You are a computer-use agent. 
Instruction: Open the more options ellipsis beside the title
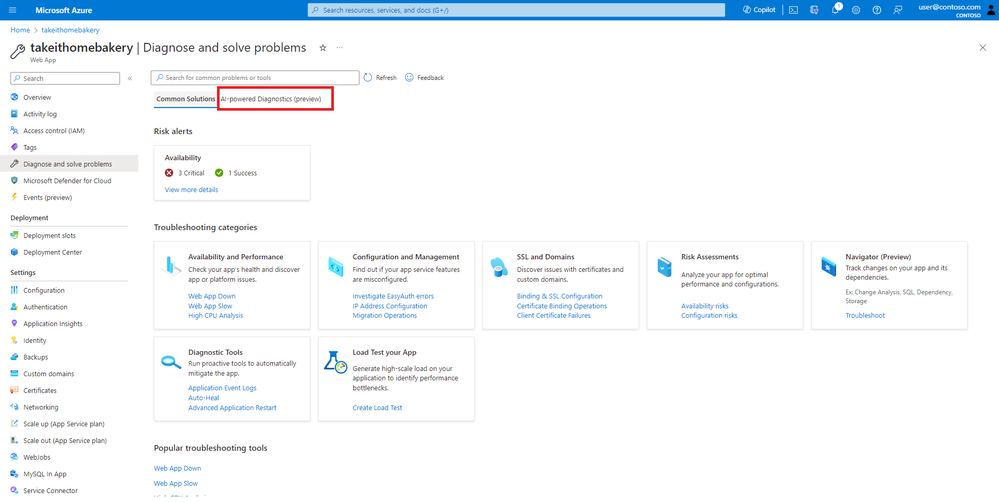pyautogui.click(x=340, y=48)
